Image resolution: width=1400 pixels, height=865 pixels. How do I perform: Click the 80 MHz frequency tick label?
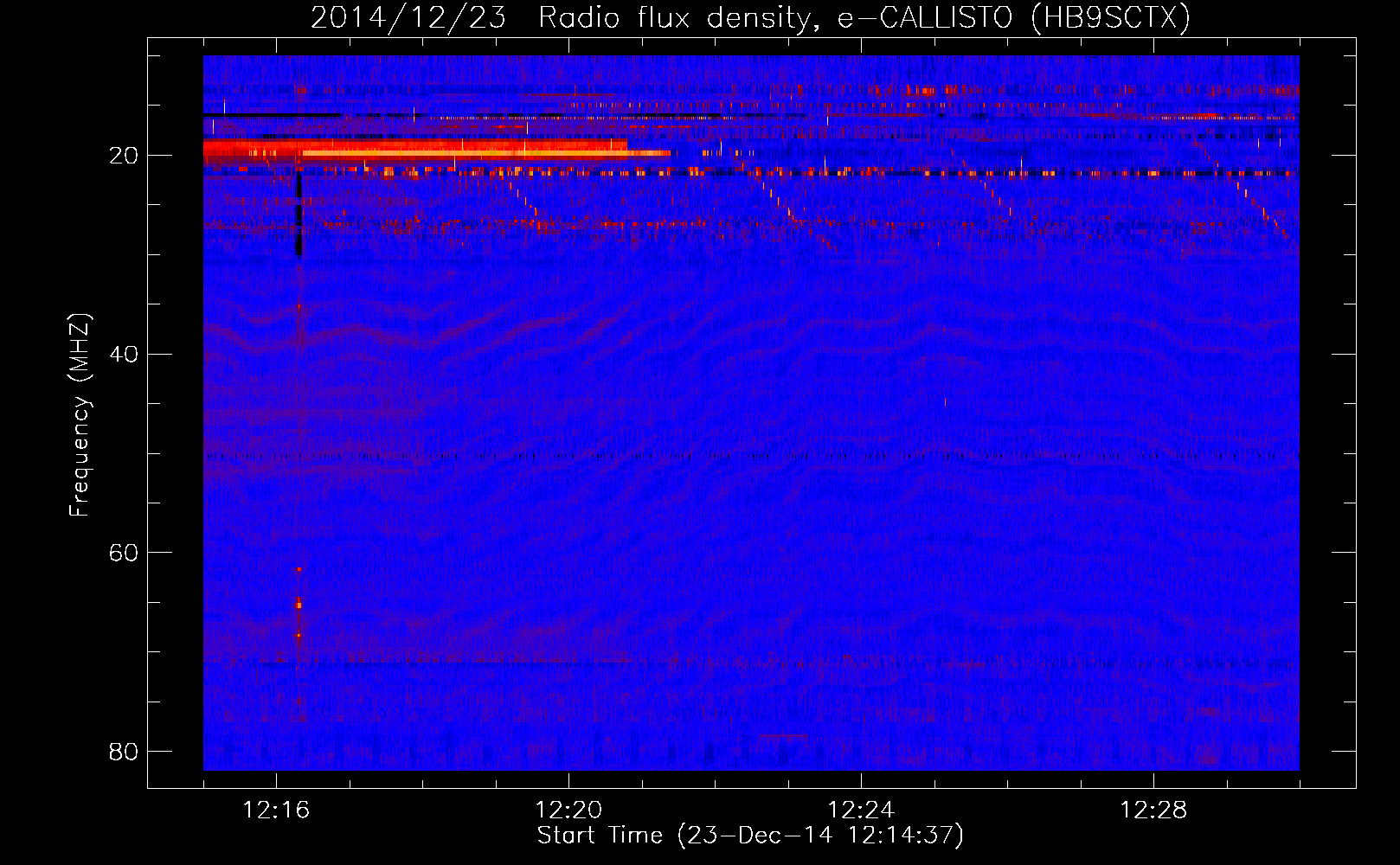[x=125, y=751]
